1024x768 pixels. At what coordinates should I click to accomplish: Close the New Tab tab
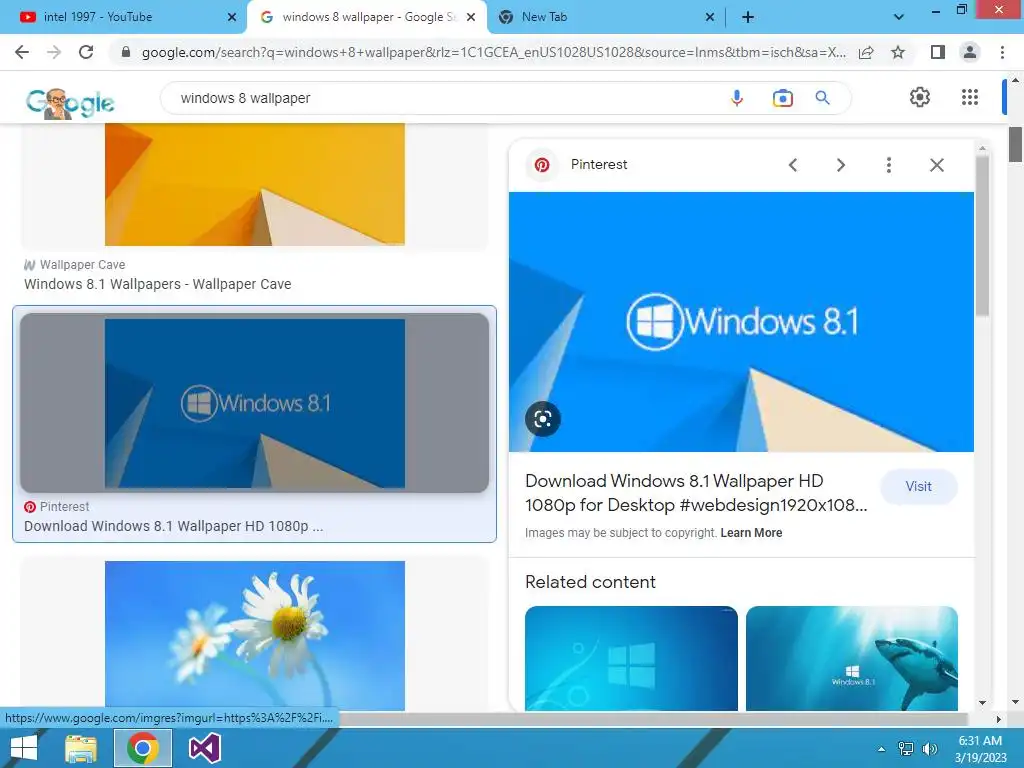coord(710,18)
